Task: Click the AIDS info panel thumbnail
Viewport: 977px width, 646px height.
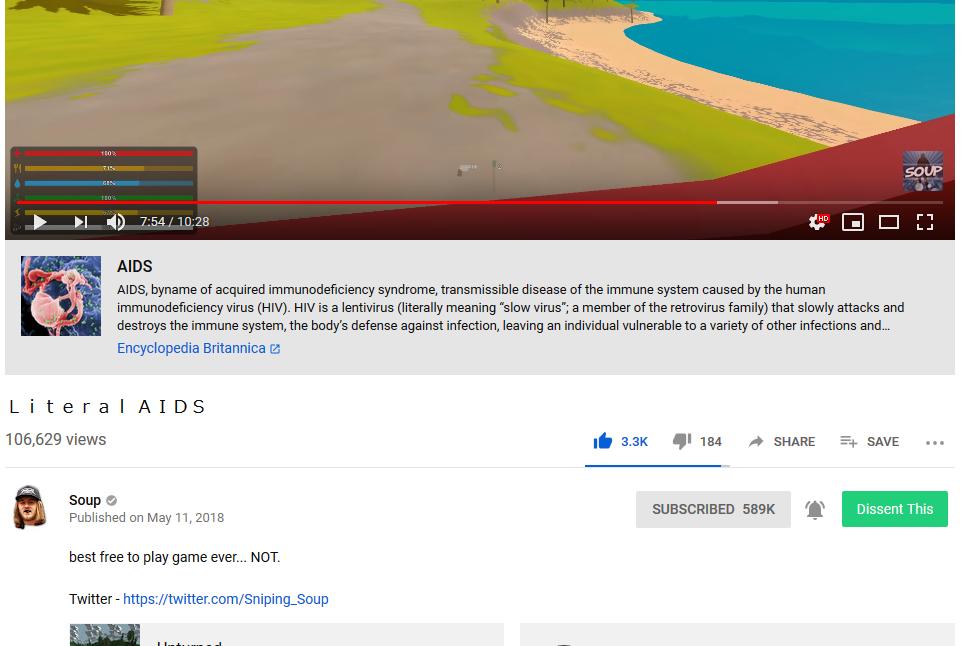Action: click(x=61, y=296)
